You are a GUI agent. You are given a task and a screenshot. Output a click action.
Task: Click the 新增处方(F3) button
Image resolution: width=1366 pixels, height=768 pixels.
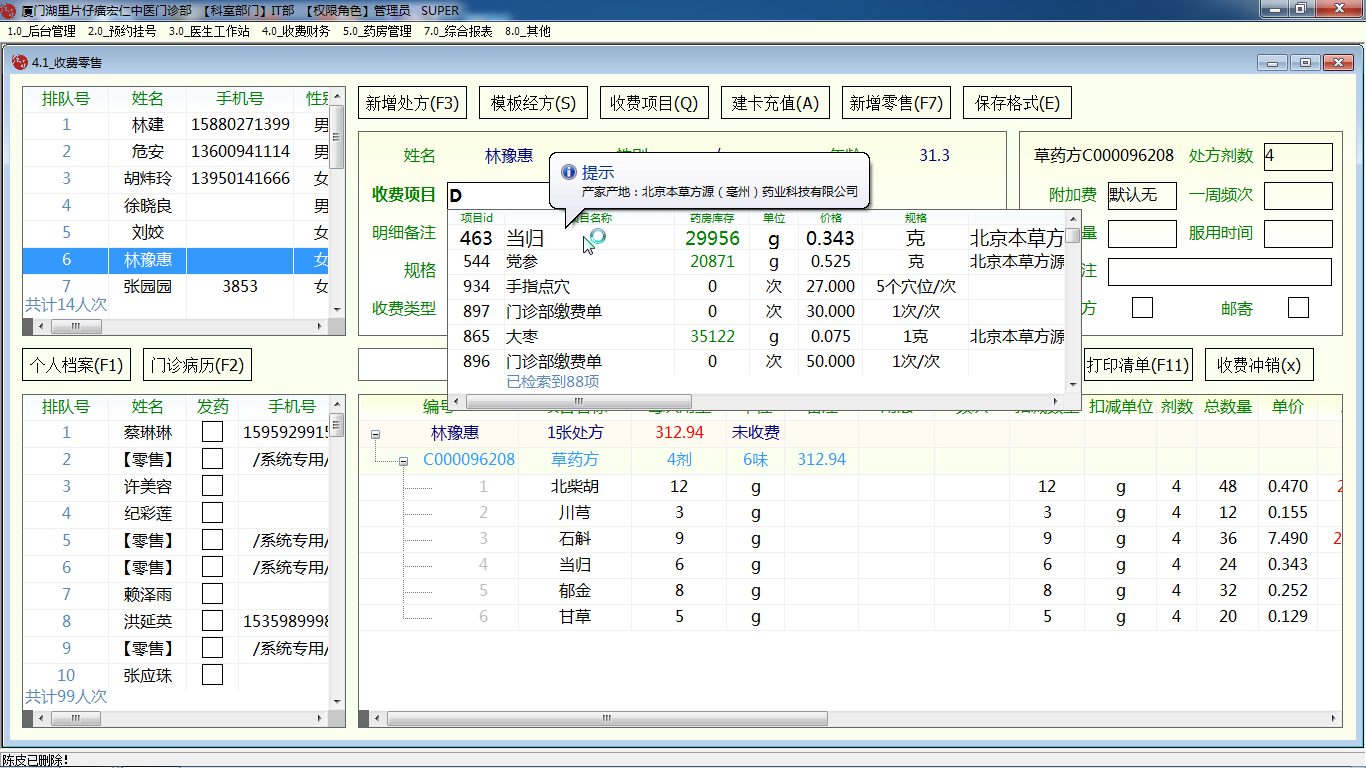(412, 103)
